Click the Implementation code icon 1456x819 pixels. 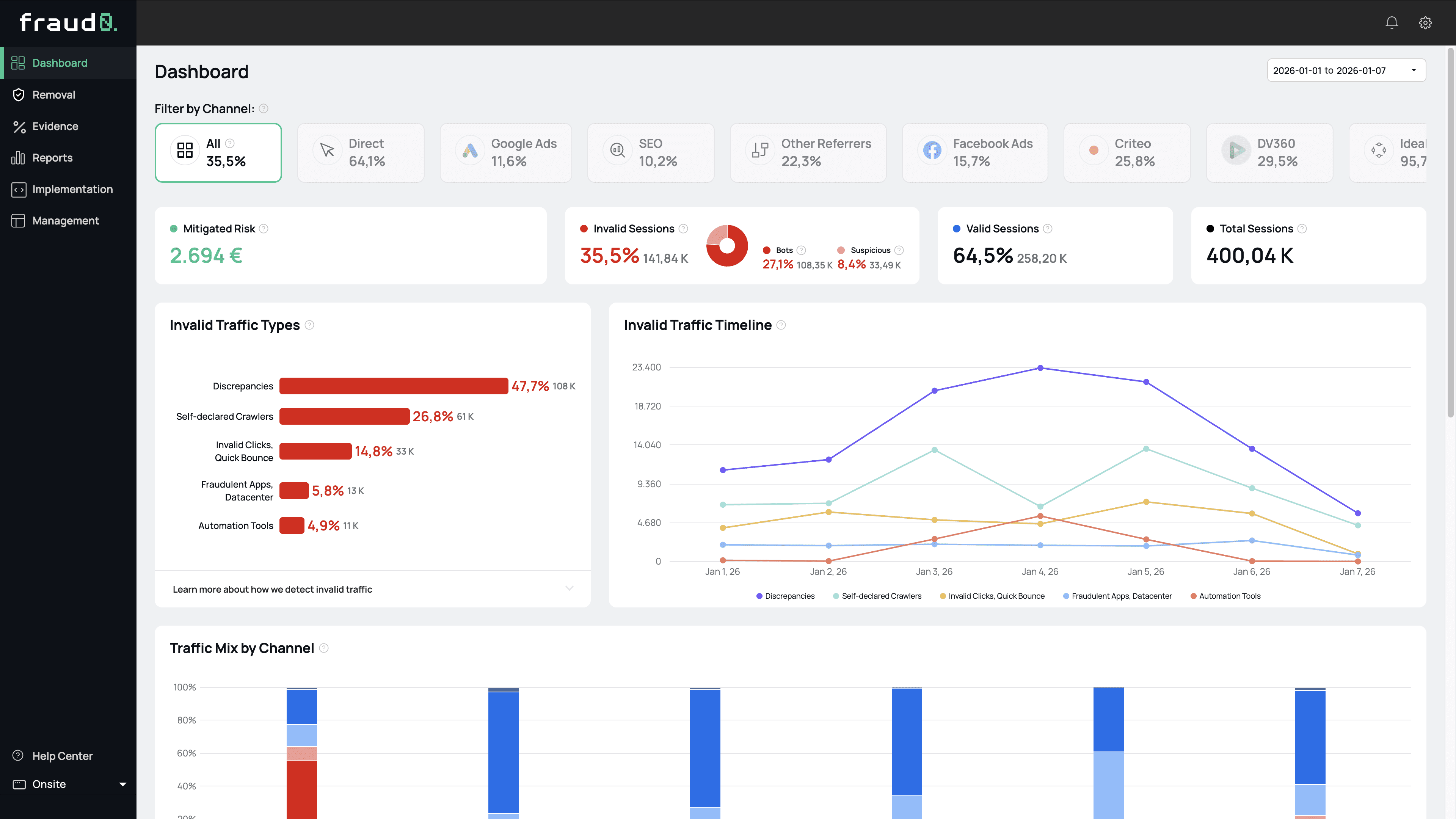(19, 189)
